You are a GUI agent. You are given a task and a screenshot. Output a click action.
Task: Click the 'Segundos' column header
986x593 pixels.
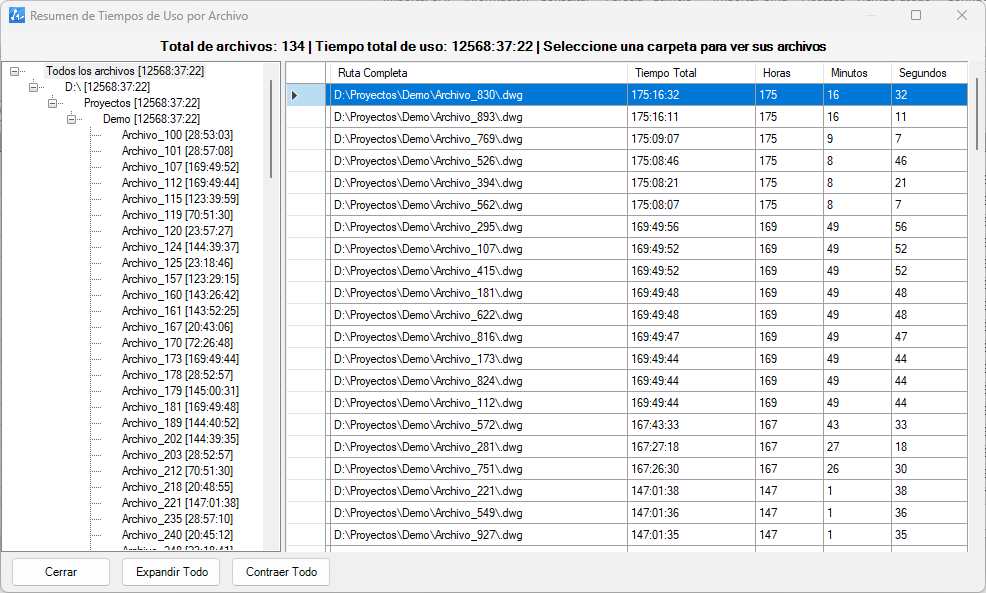(924, 72)
